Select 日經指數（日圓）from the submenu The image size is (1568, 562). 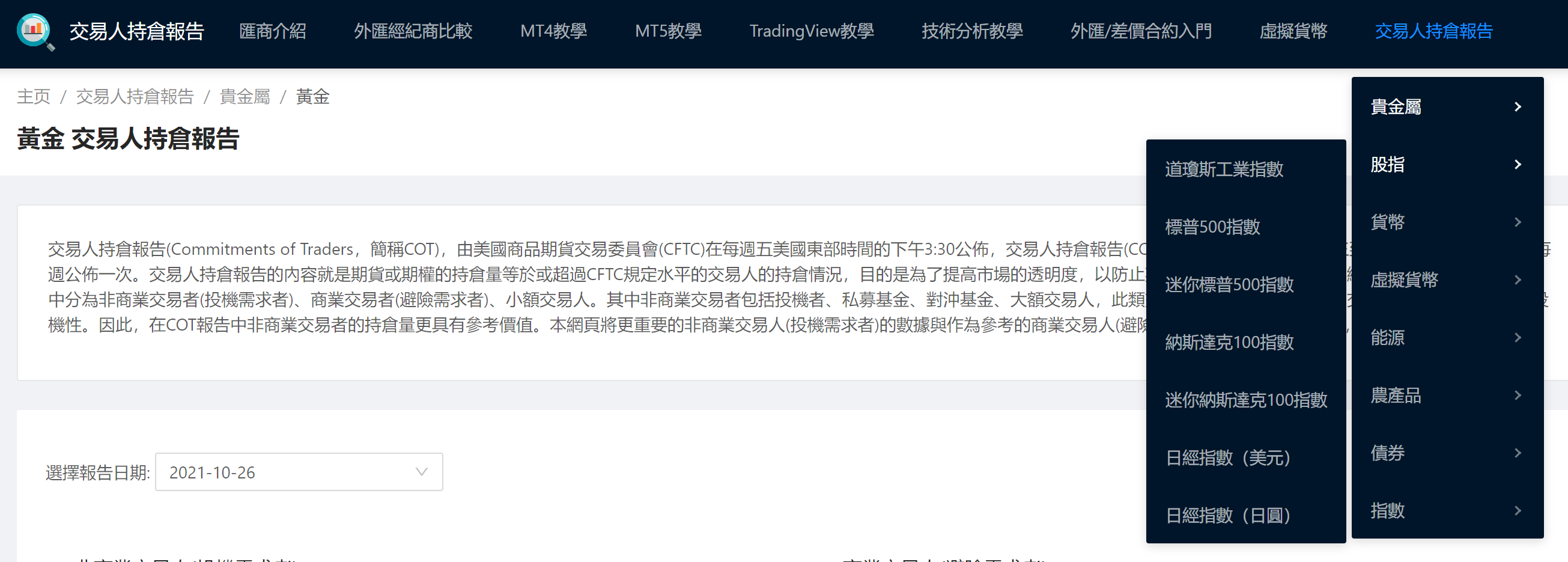pos(1245,515)
